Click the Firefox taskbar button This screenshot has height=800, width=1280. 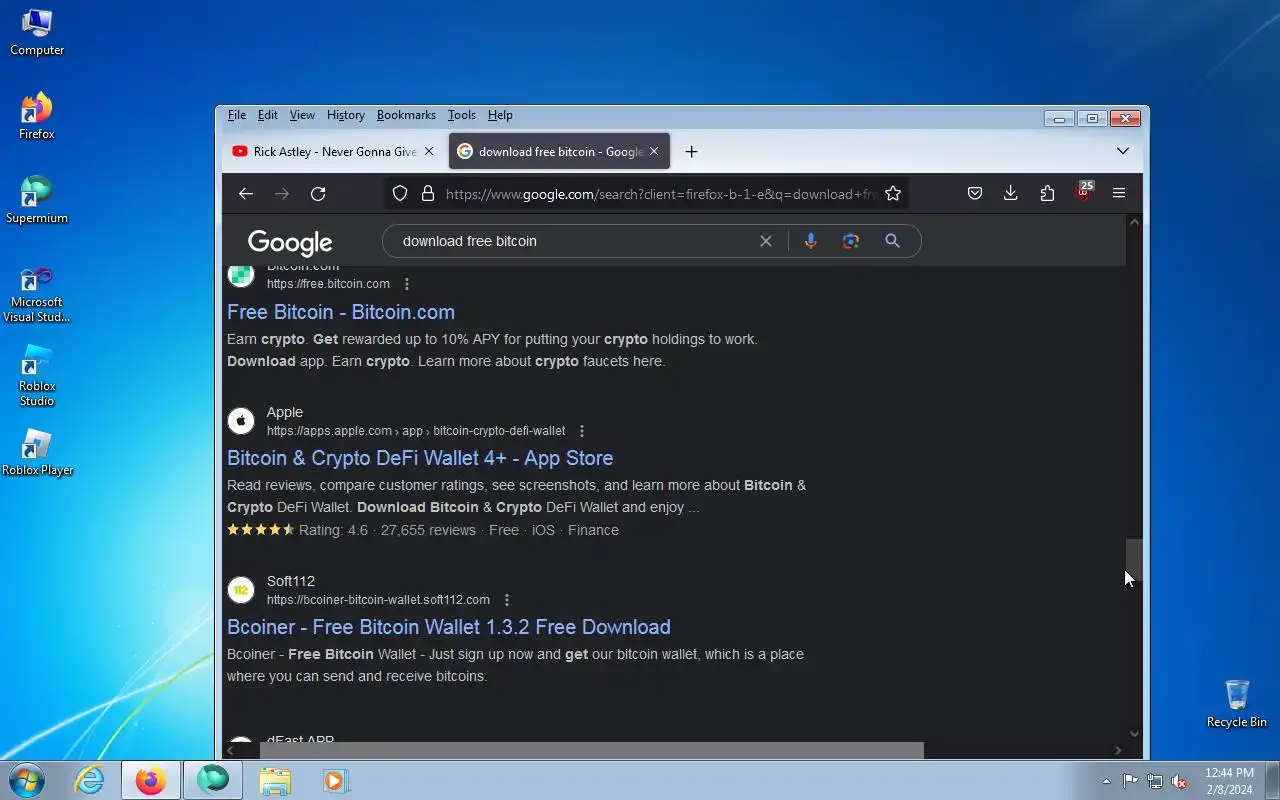pos(151,780)
